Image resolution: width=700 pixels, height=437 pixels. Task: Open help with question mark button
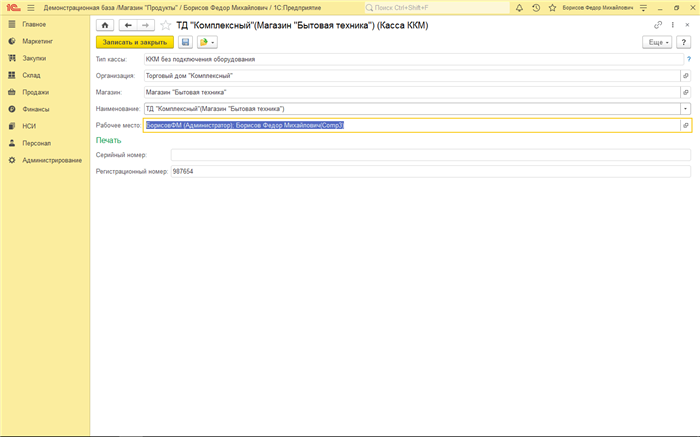[x=683, y=42]
